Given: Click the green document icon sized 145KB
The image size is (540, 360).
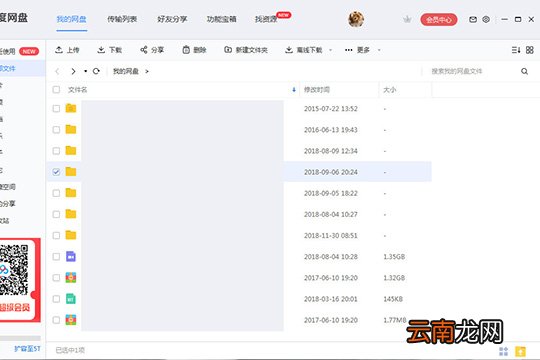Looking at the screenshot, I should click(71, 299).
